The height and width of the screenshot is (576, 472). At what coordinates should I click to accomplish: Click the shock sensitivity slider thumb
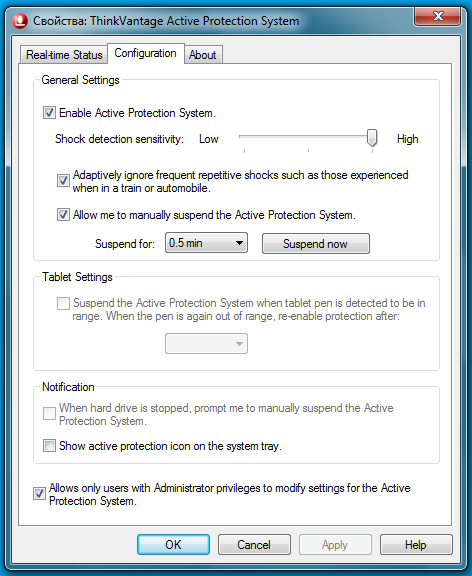372,138
